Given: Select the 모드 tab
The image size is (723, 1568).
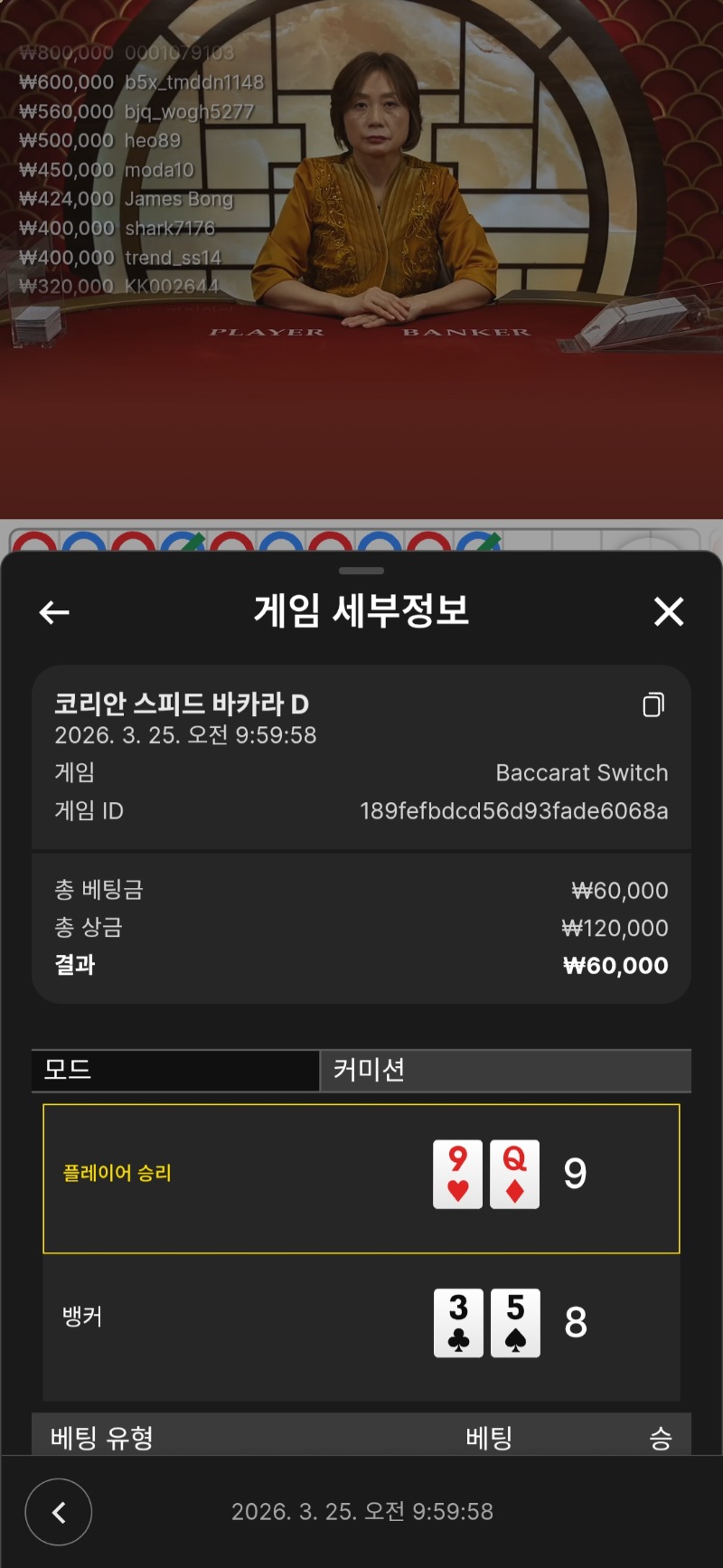Looking at the screenshot, I should [175, 1070].
